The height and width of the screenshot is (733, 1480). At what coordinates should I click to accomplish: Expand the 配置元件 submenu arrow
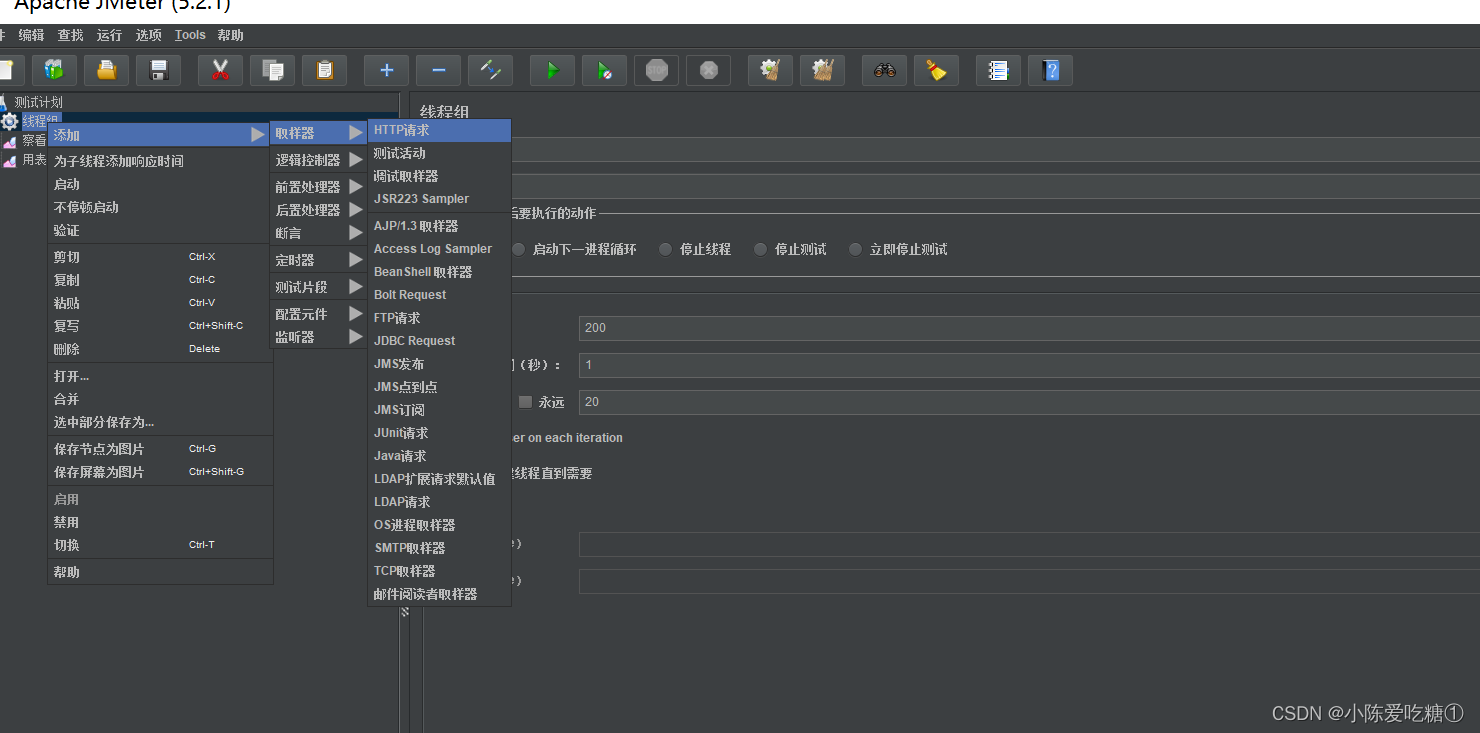click(x=355, y=314)
